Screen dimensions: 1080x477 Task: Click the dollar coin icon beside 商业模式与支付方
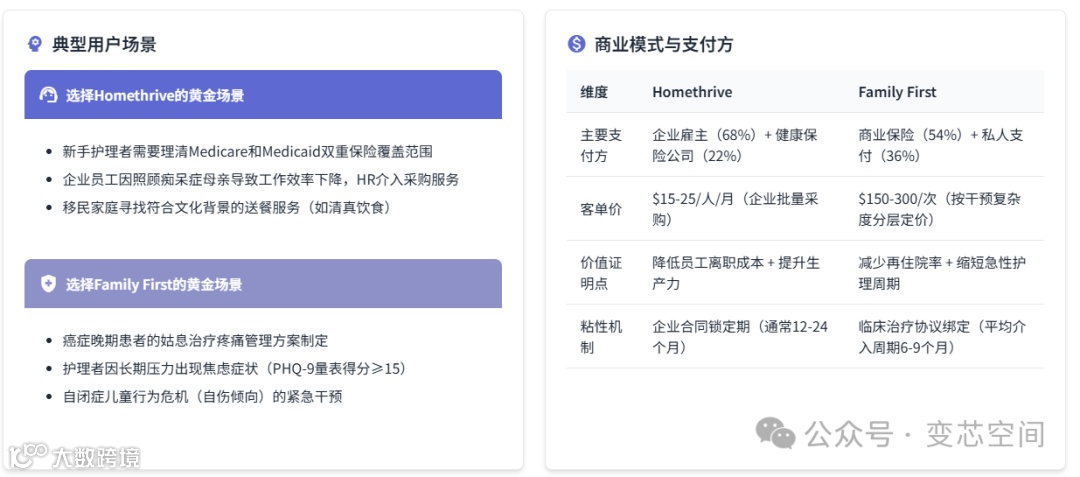[x=576, y=44]
